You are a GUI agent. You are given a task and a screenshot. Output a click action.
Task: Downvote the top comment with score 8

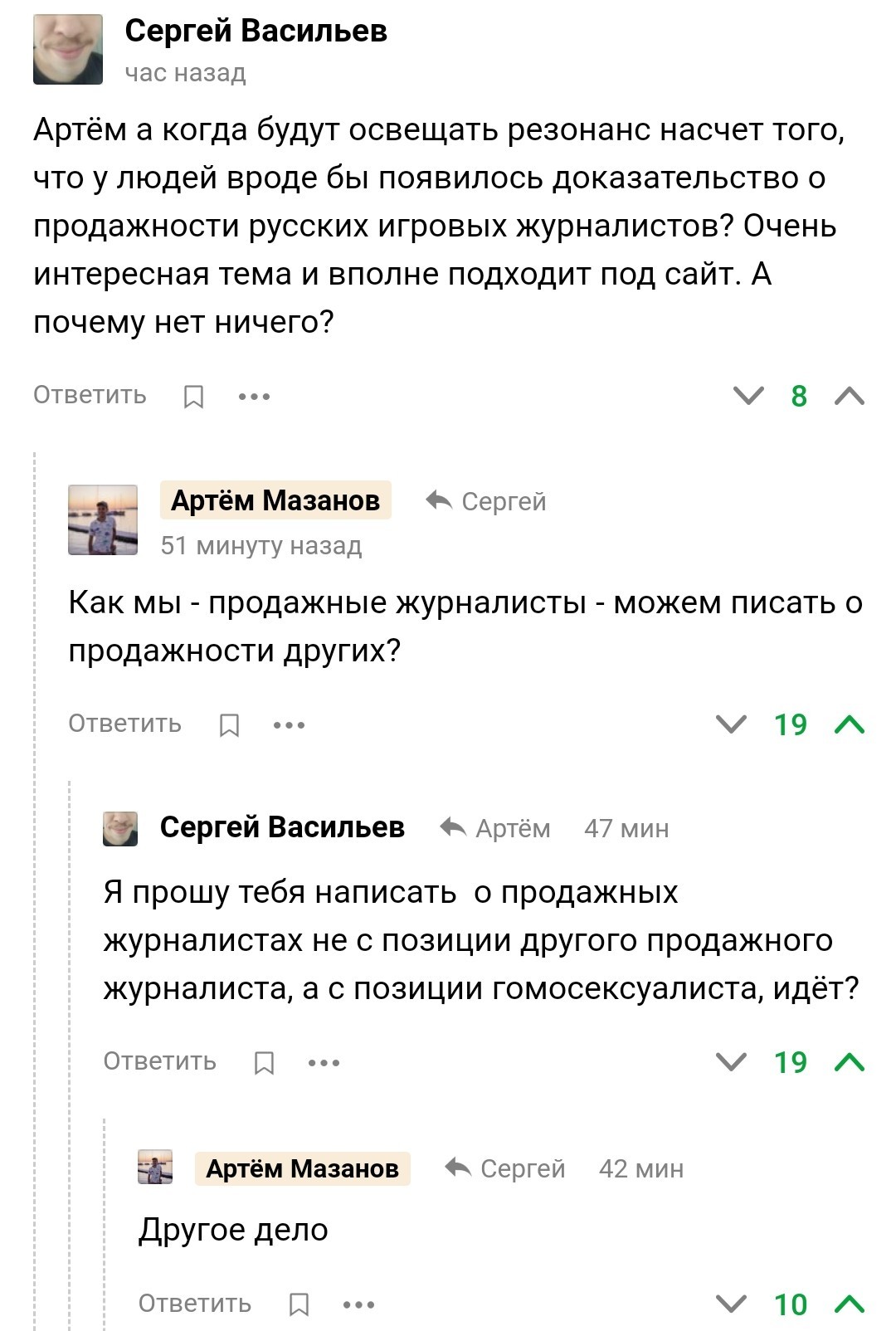[x=748, y=396]
